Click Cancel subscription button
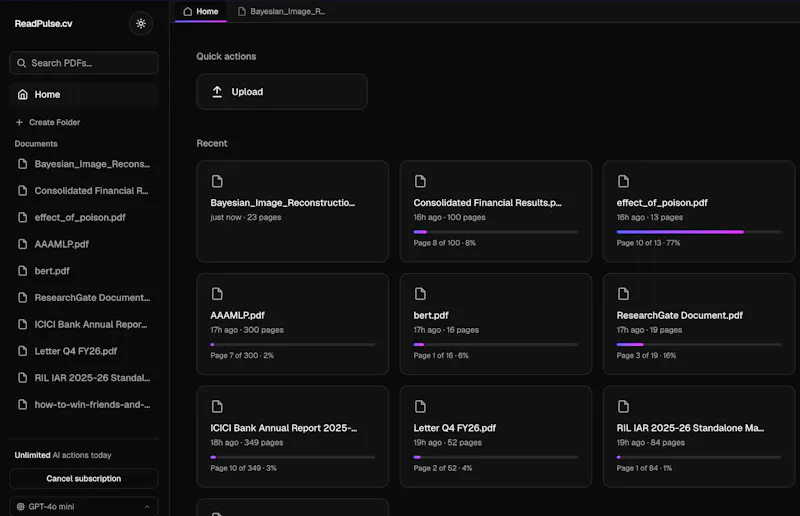This screenshot has height=516, width=800. 84,479
